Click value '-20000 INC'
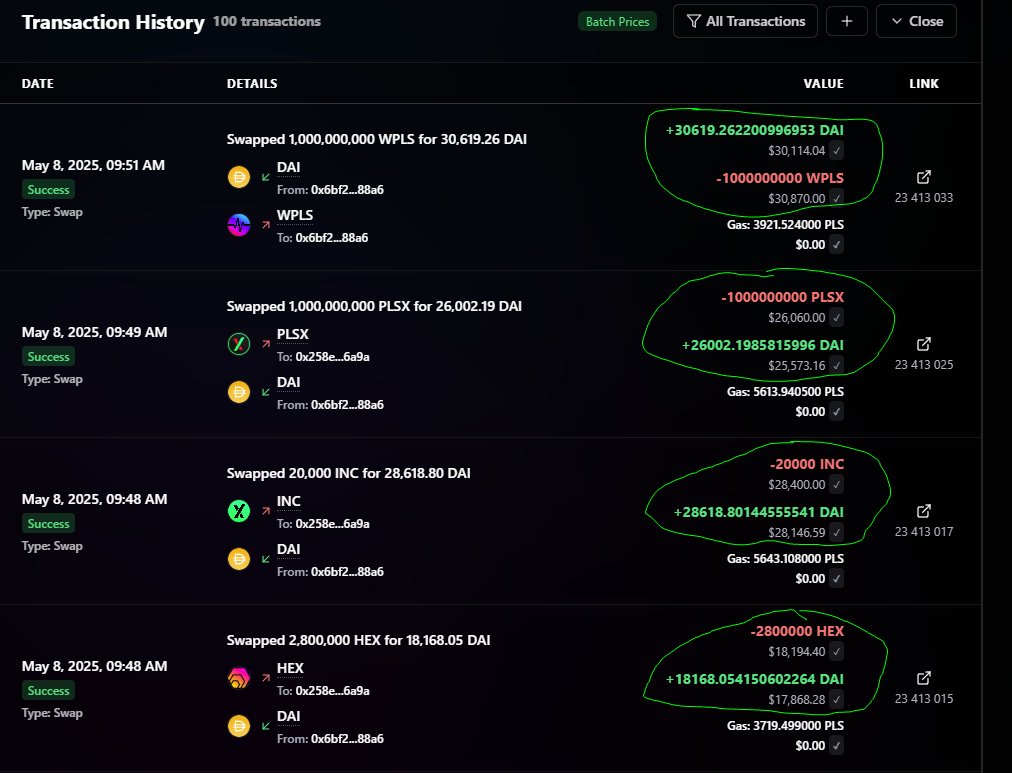 coord(807,465)
